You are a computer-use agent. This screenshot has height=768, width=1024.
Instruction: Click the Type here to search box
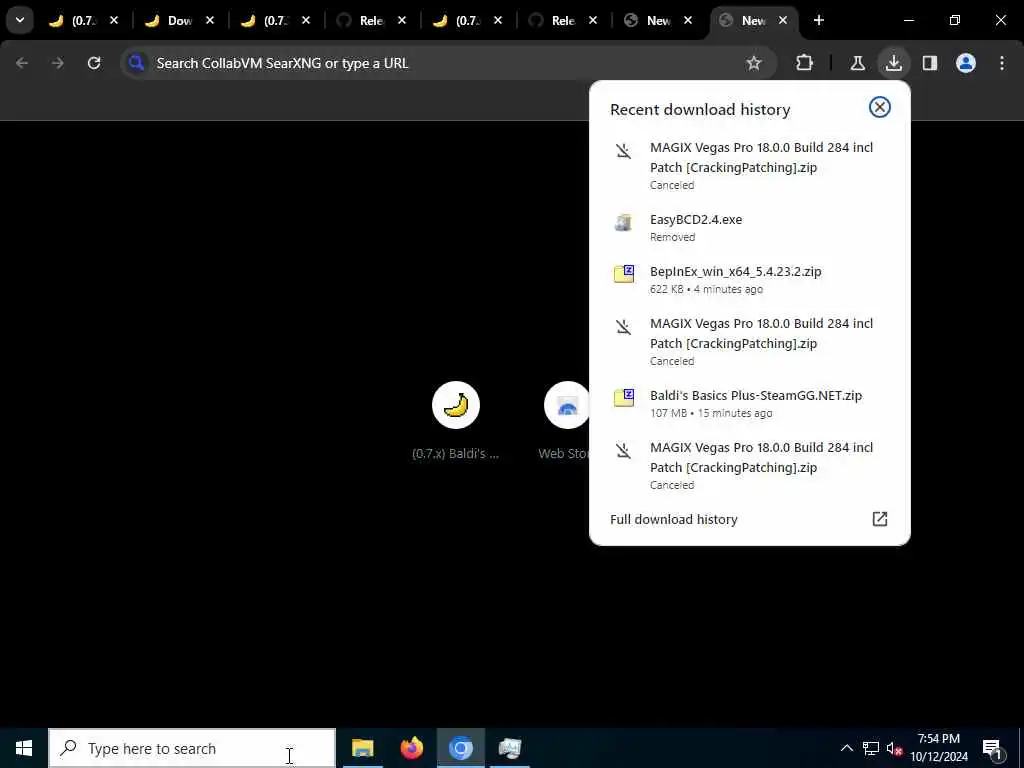tap(192, 748)
